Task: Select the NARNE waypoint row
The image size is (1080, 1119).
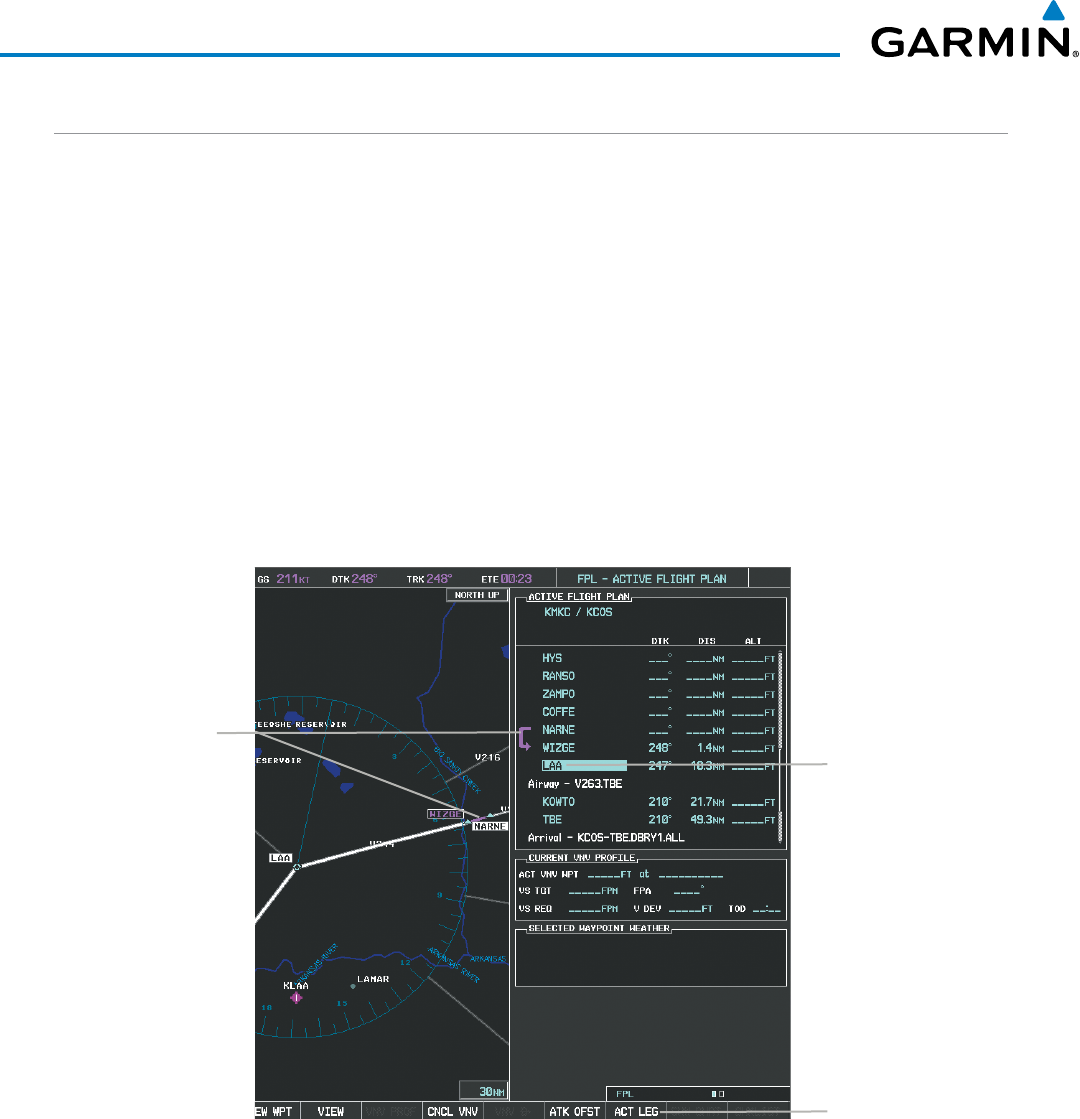Action: tap(658, 730)
